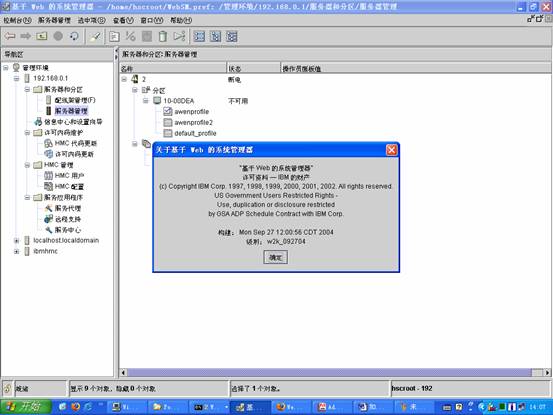Collapse the 192.168.0.1 host node
This screenshot has width=553, height=415.
click(17, 78)
